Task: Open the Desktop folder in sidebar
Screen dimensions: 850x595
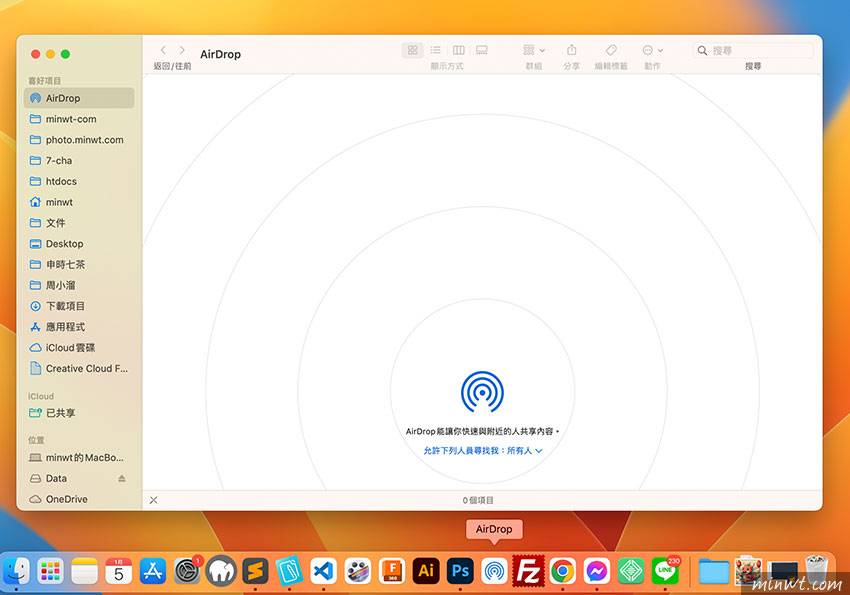Action: (x=64, y=244)
